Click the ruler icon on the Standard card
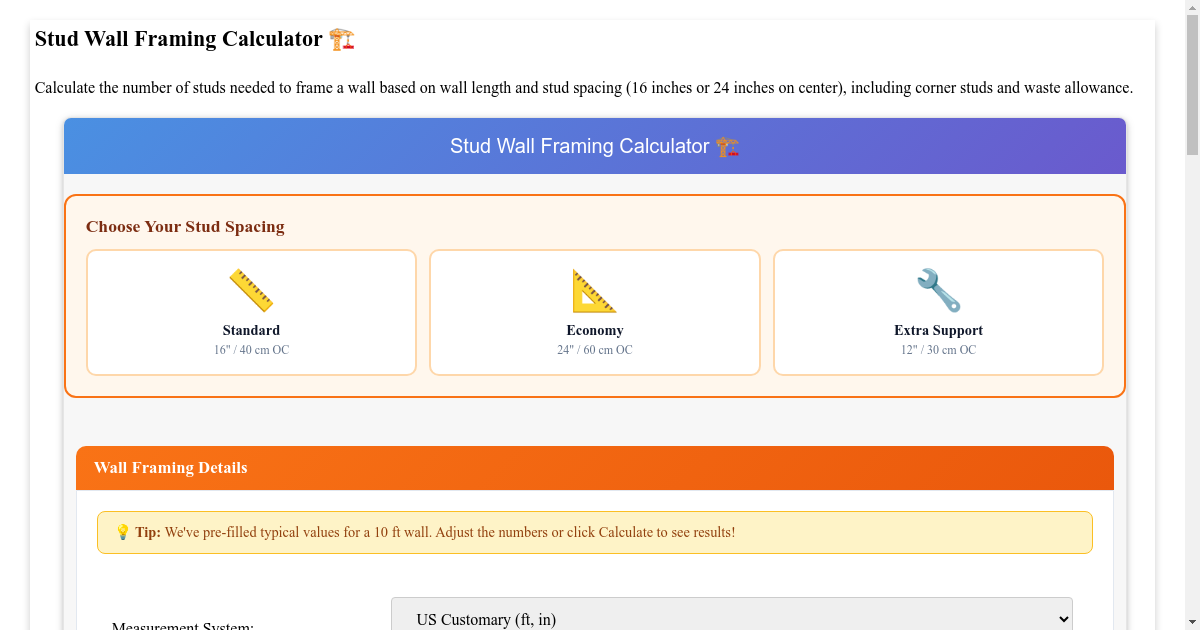The image size is (1200, 630). [x=251, y=289]
